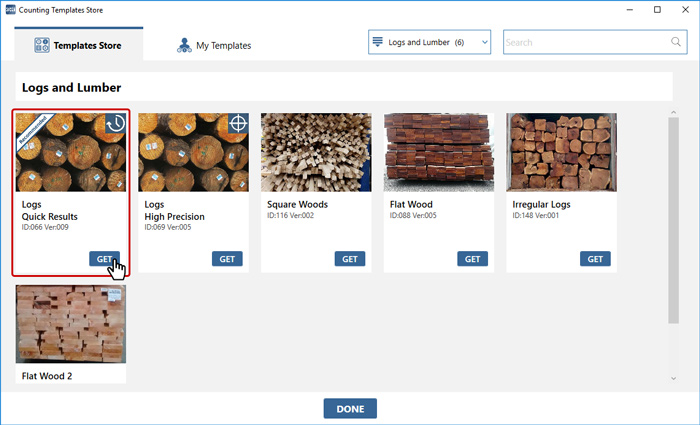Click the filter list icon in category dropdown
The height and width of the screenshot is (425, 700).
[x=378, y=43]
